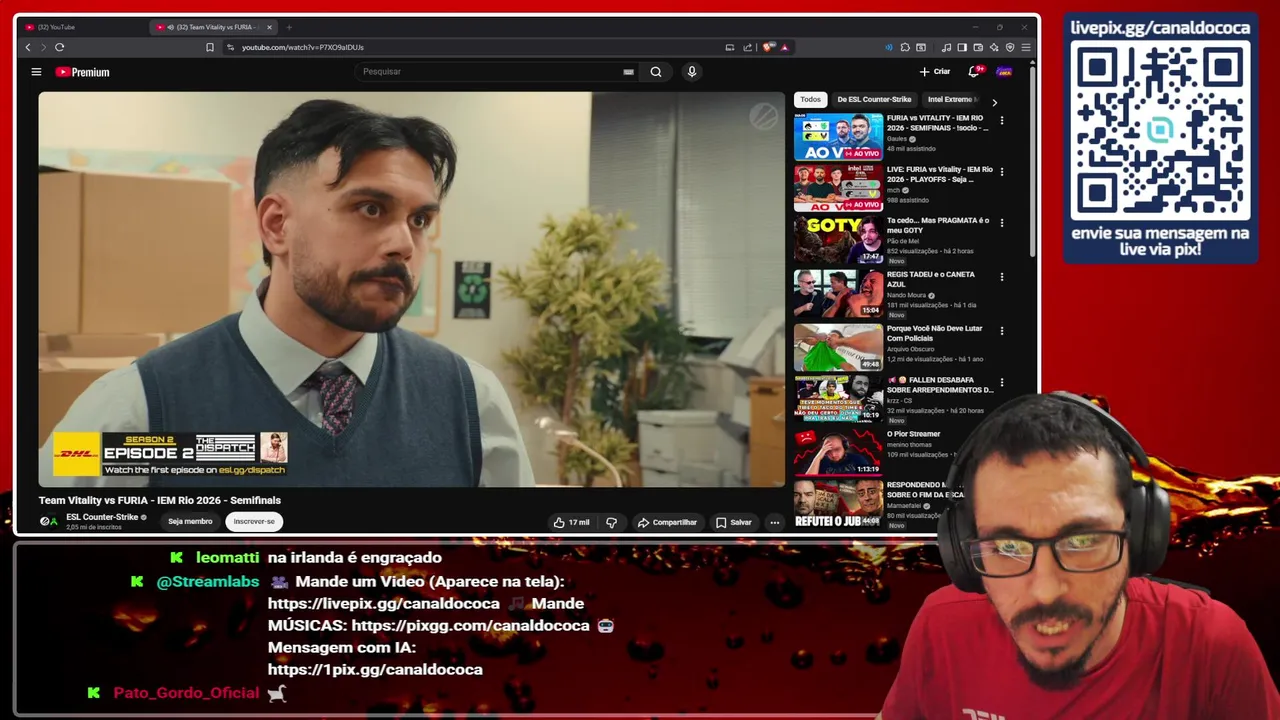Click the 'Seja membro' button
This screenshot has width=1280, height=720.
[190, 521]
